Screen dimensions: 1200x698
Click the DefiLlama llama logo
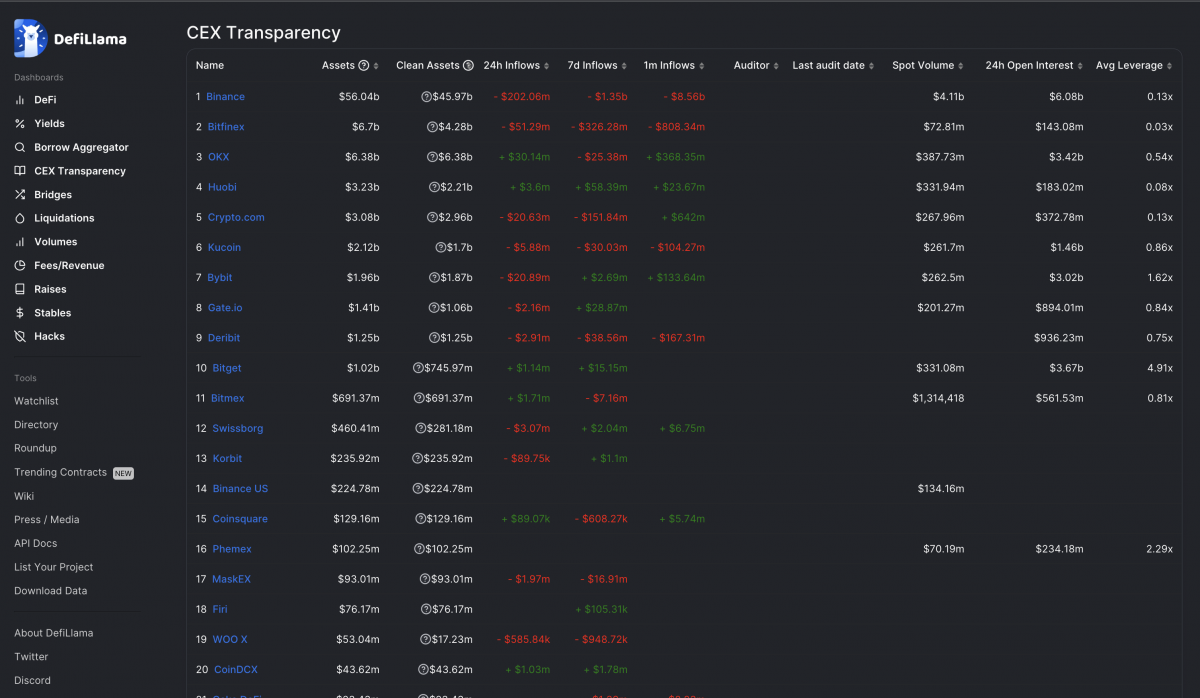[30, 38]
